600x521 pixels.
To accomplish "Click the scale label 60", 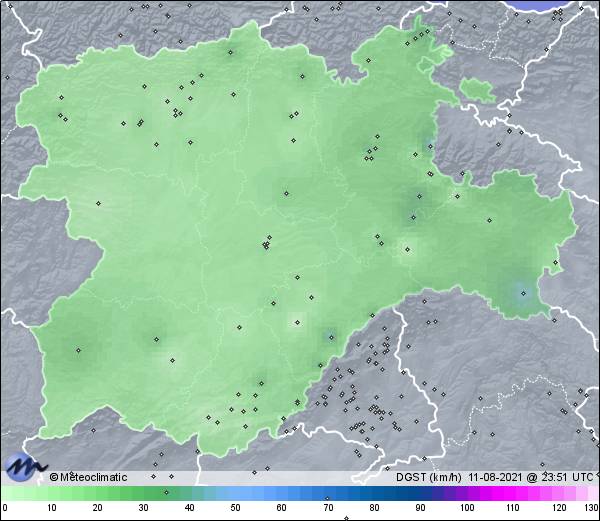I will click(282, 508).
